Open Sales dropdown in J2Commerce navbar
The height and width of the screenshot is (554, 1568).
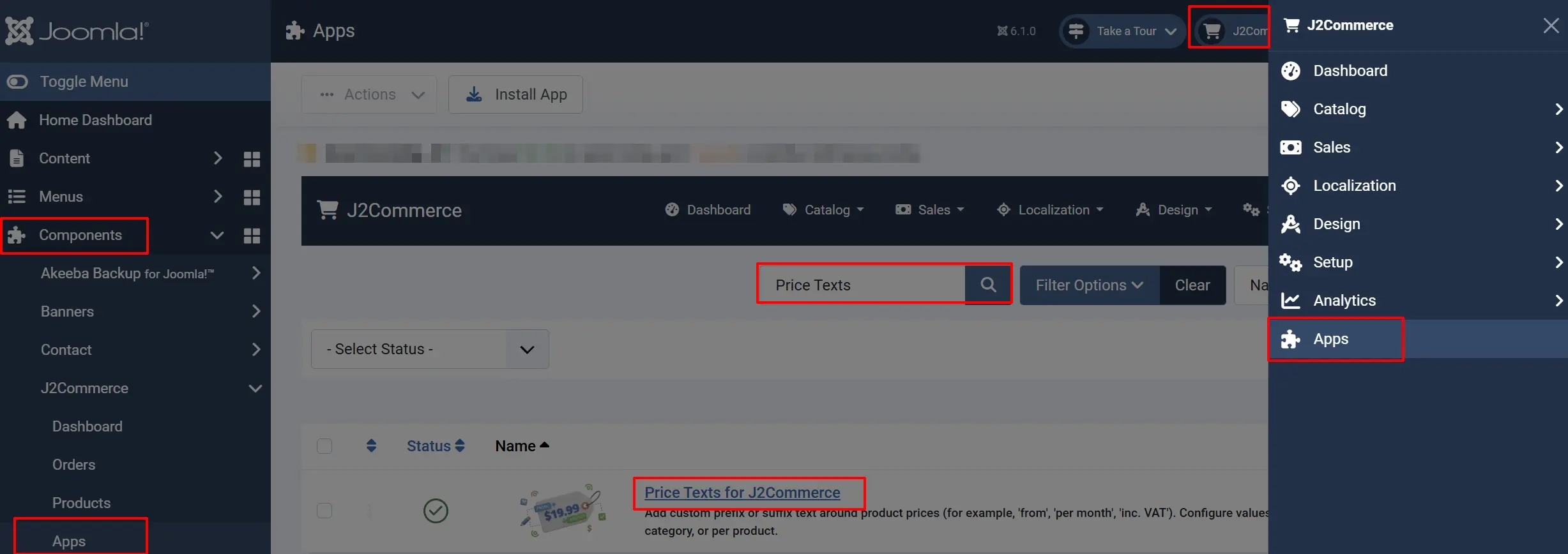930,210
